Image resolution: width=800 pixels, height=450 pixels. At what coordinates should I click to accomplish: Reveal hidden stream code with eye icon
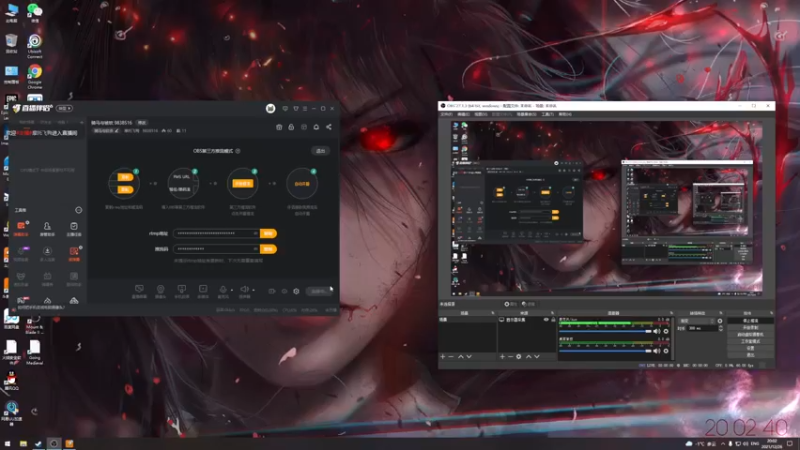click(255, 249)
